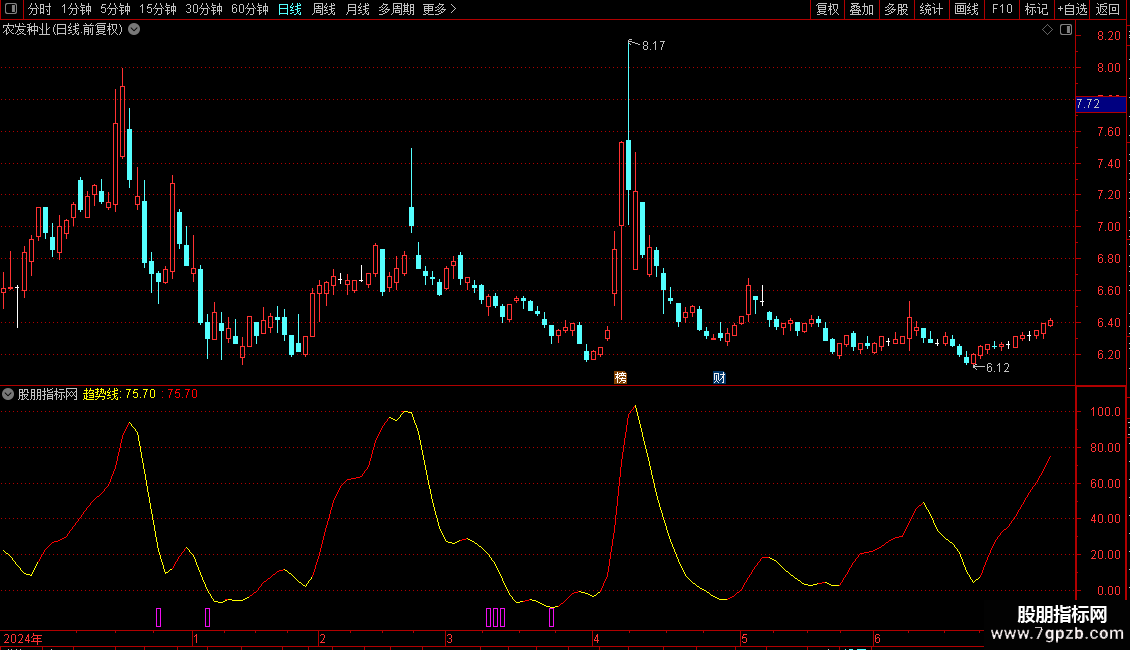Image resolution: width=1130 pixels, height=650 pixels.
Task: Open the 农发种业 title dropdown arrow
Action: click(x=134, y=30)
